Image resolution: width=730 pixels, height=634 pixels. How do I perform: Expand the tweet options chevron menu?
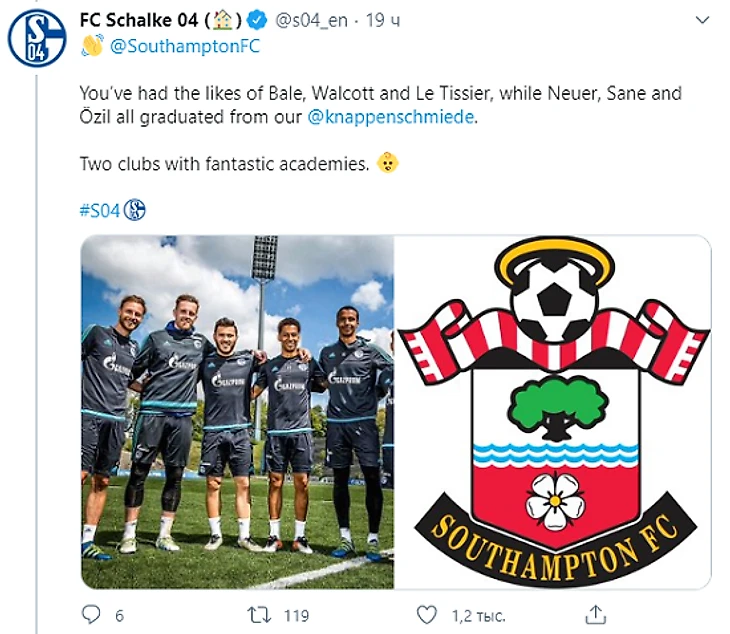click(x=702, y=20)
